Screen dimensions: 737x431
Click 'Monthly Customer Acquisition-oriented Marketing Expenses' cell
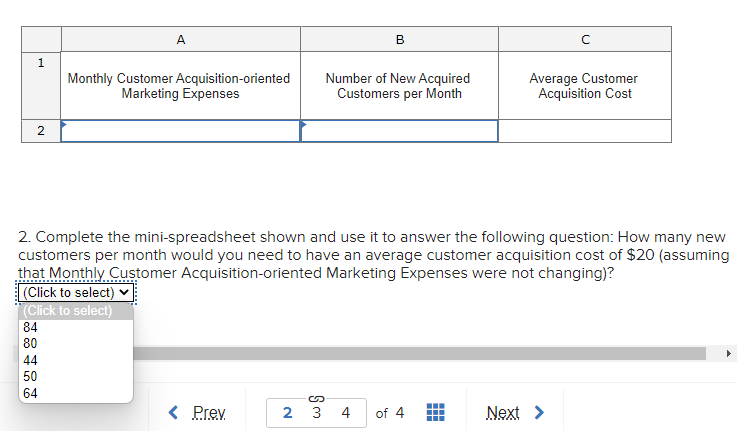(180, 86)
